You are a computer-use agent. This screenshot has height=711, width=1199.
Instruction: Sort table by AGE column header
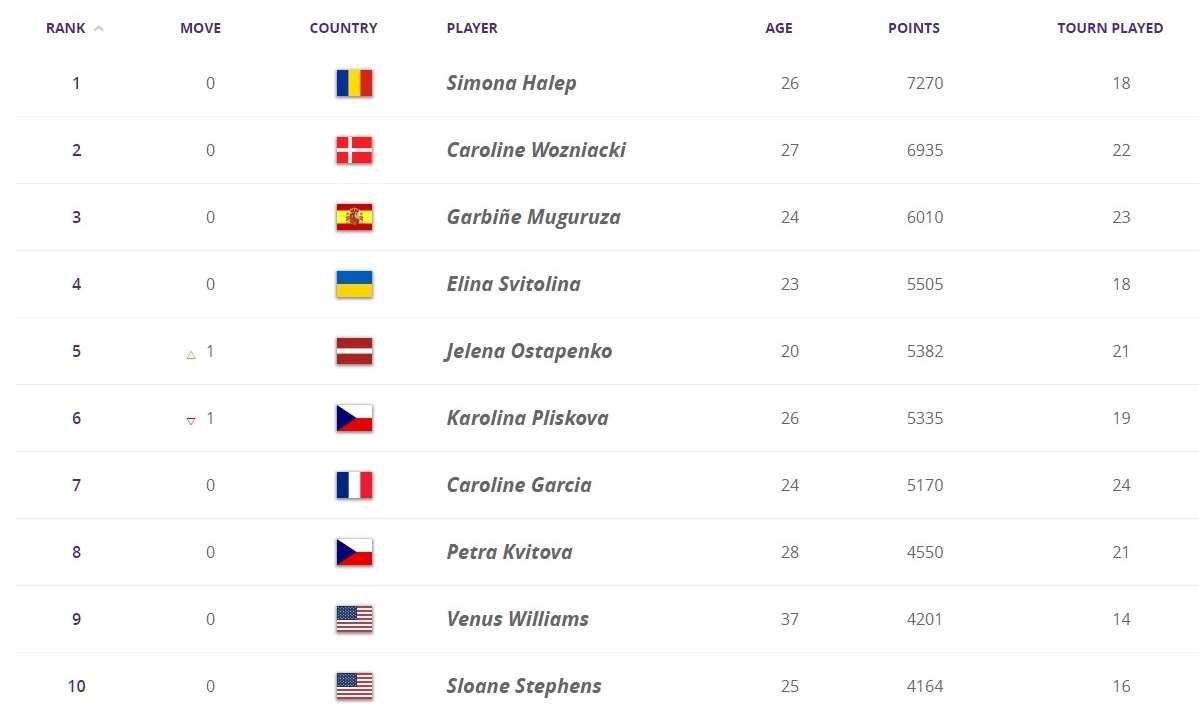click(x=778, y=29)
